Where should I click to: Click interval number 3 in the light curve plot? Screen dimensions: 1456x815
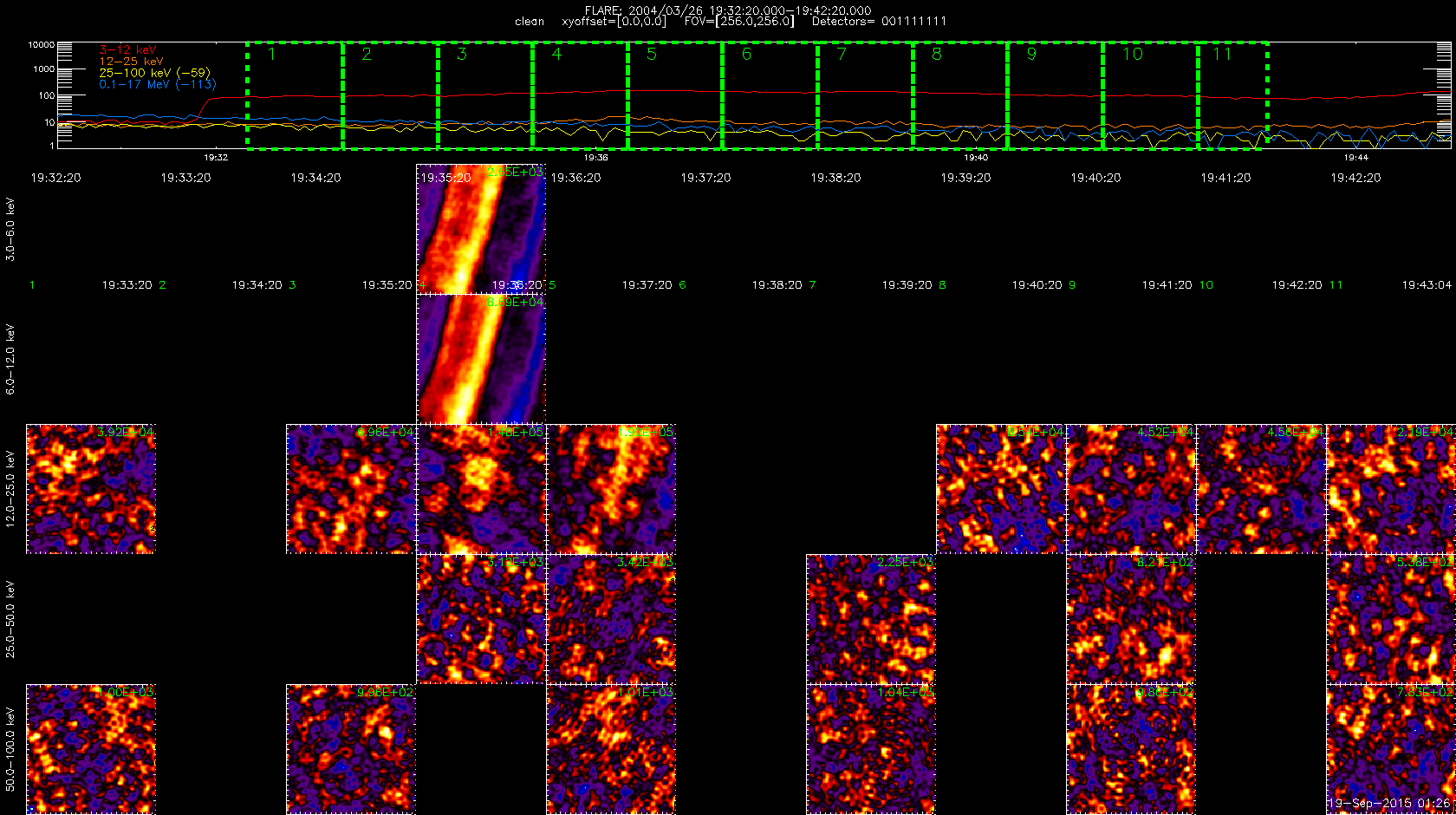pos(462,55)
